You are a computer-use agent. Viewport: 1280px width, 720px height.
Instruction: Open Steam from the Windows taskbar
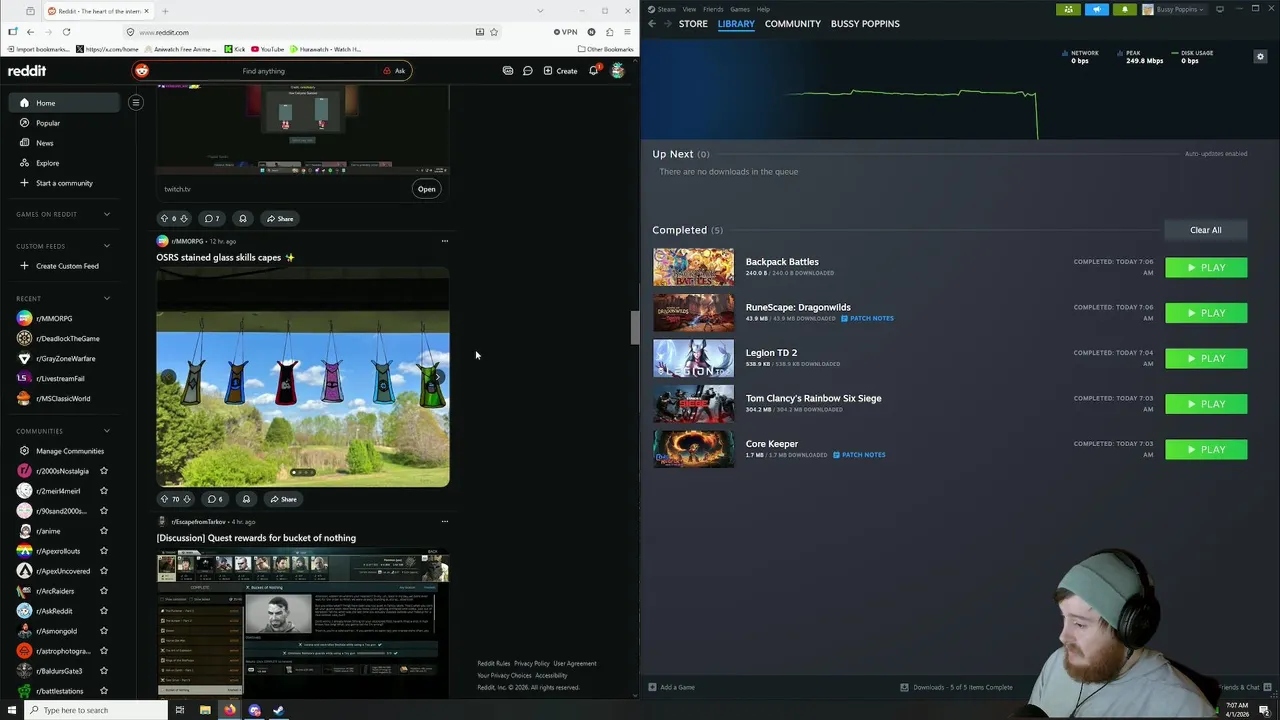[278, 710]
